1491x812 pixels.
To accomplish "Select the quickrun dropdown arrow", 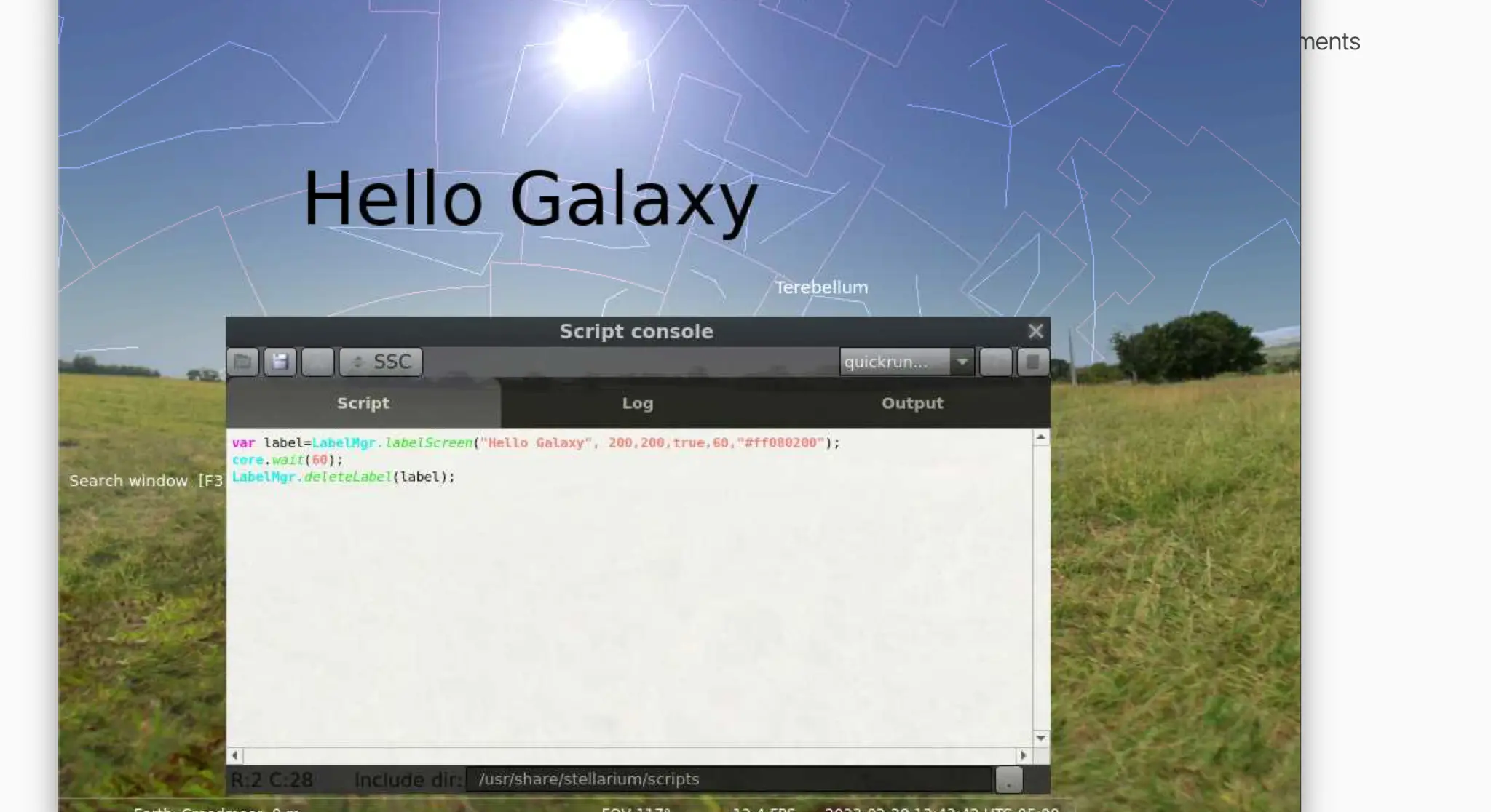I will 961,362.
